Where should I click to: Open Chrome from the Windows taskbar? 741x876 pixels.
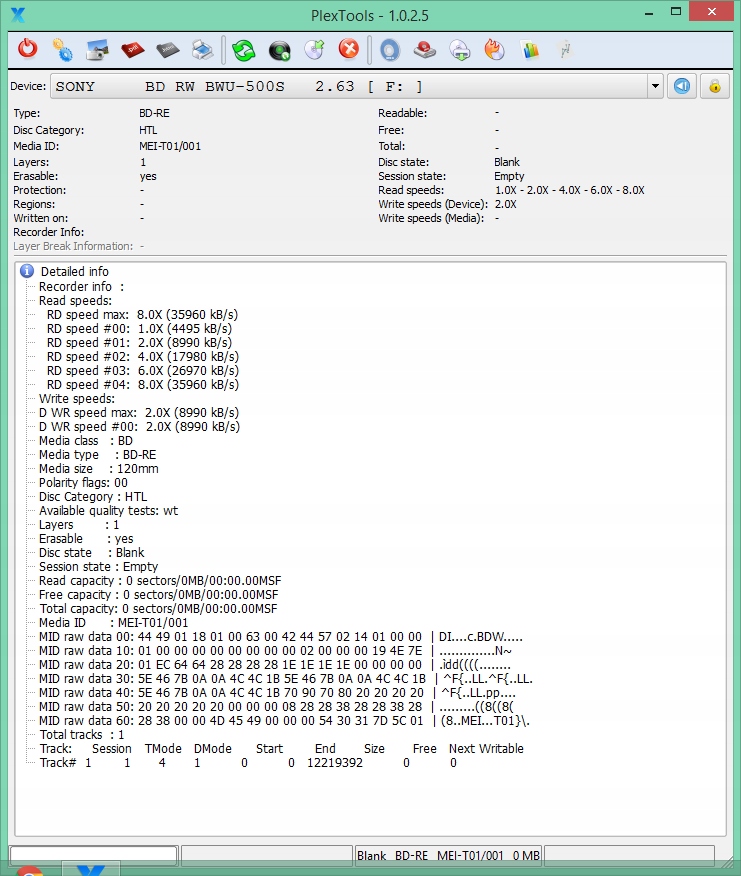(30, 871)
